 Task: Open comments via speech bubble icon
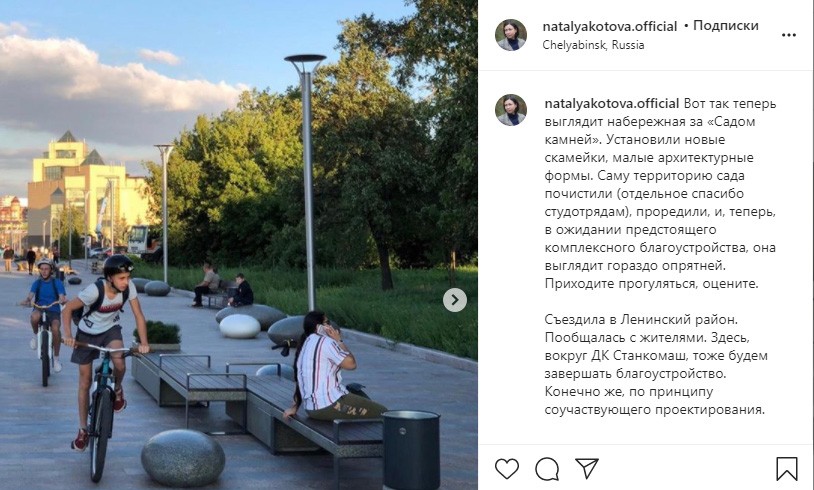[547, 469]
